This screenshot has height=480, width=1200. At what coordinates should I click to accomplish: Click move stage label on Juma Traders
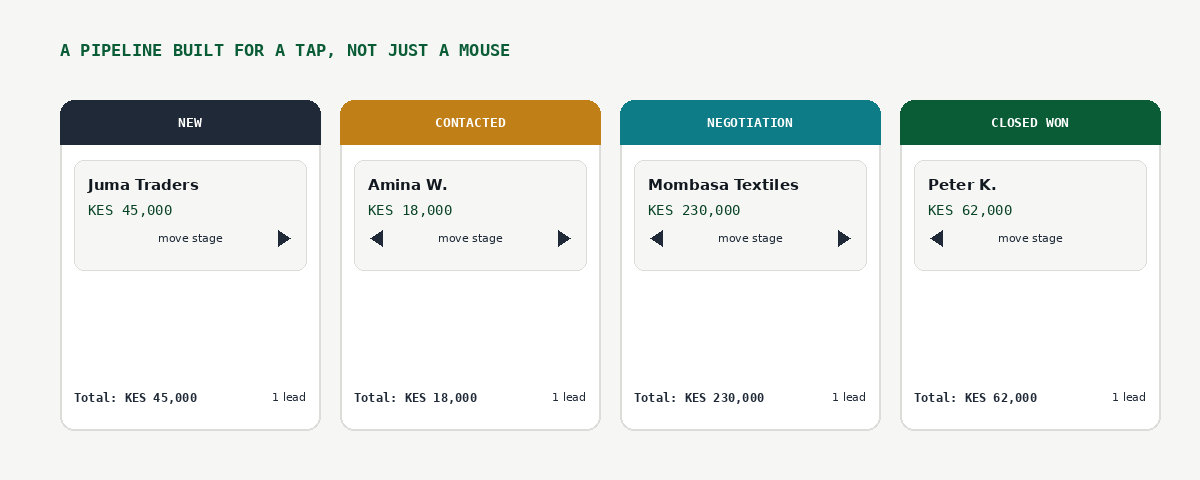point(190,238)
